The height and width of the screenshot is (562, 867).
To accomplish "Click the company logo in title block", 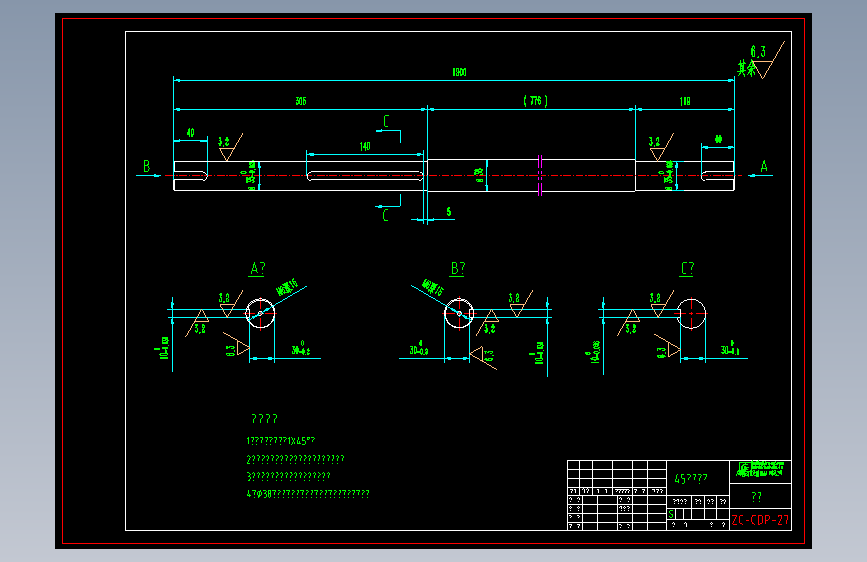I will [x=760, y=470].
